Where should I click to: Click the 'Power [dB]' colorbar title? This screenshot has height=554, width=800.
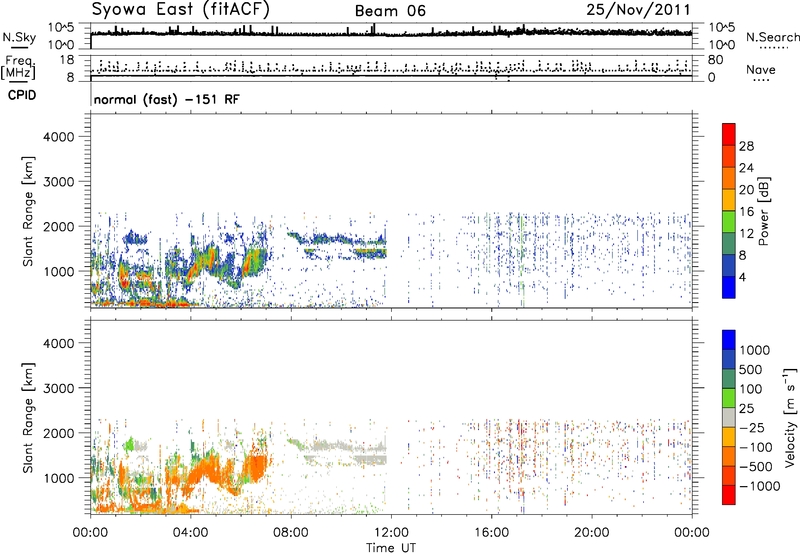coord(764,211)
